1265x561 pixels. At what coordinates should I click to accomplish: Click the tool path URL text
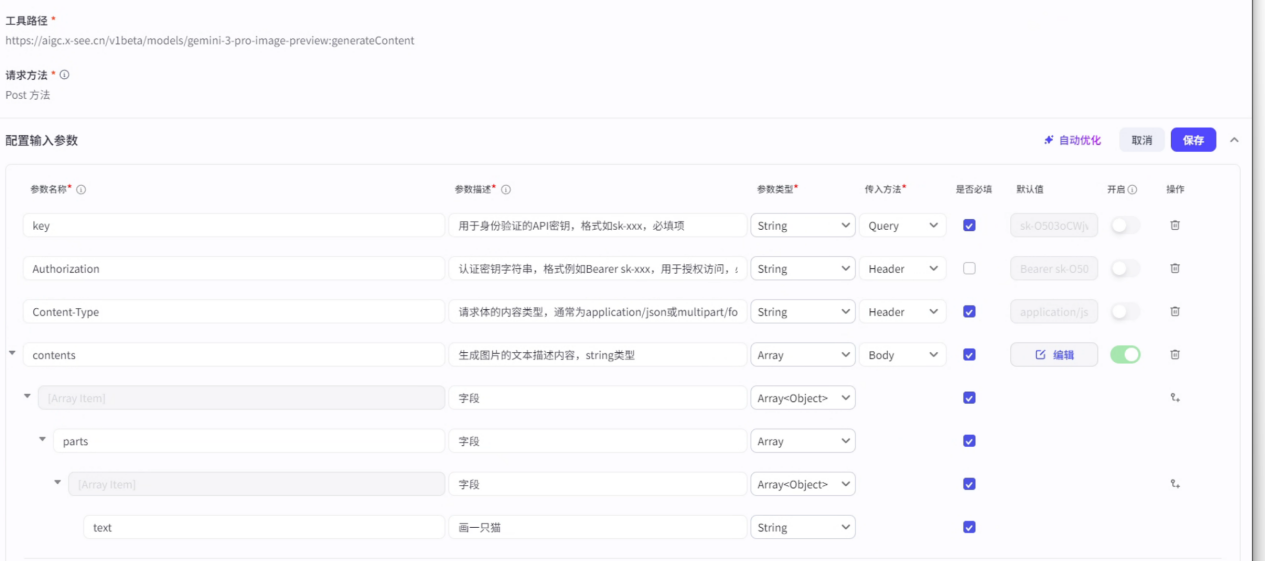coord(210,41)
